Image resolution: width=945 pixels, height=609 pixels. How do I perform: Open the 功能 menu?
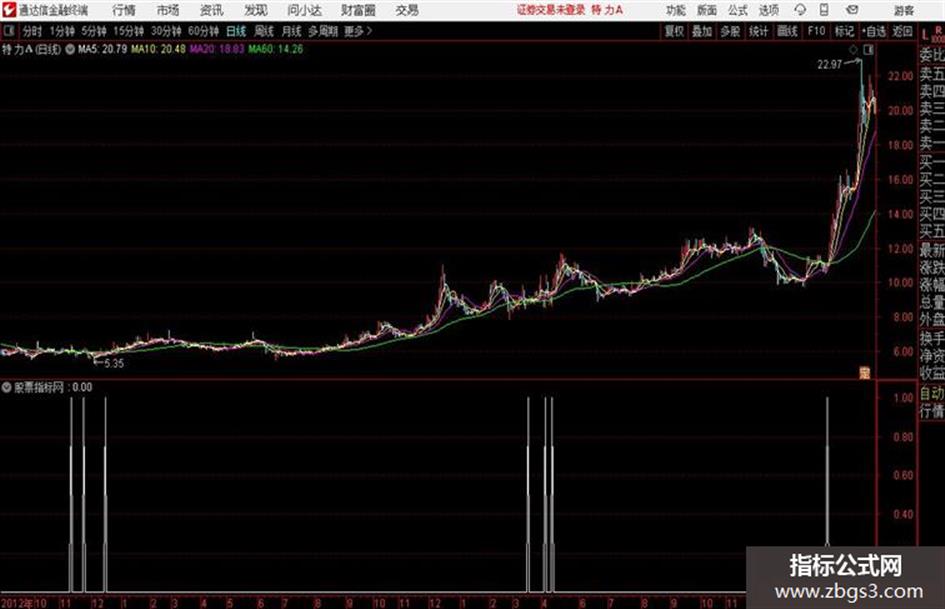click(x=676, y=10)
